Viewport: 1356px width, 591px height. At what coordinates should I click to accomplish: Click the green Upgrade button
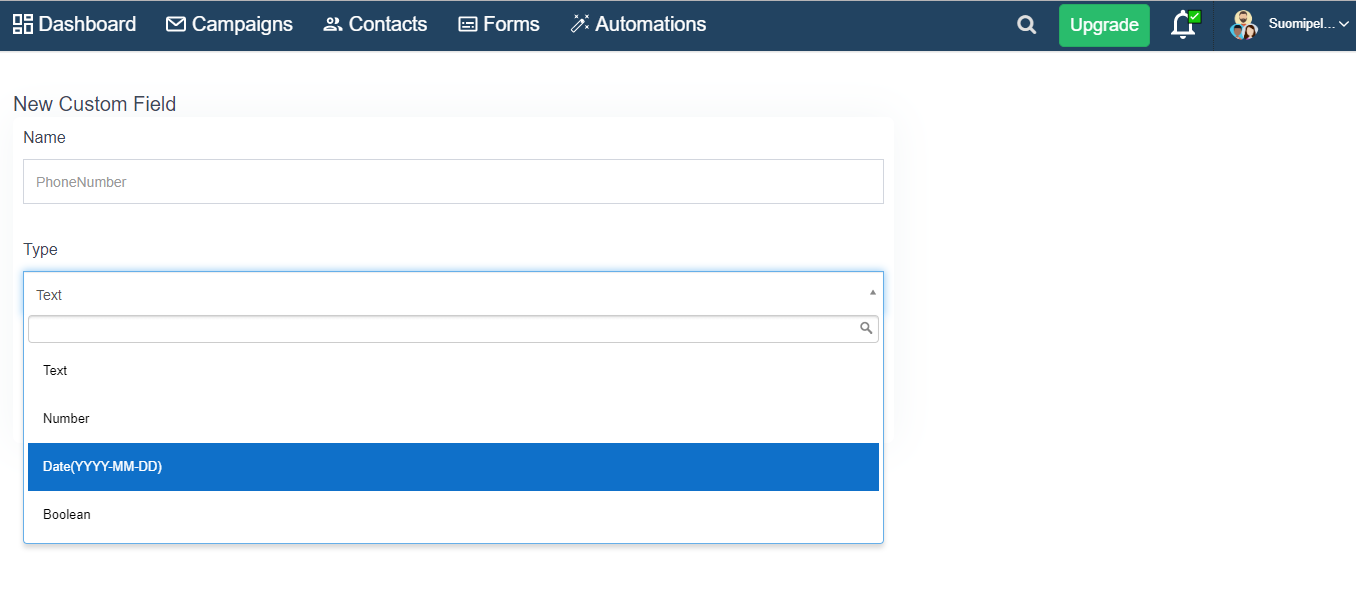point(1104,25)
